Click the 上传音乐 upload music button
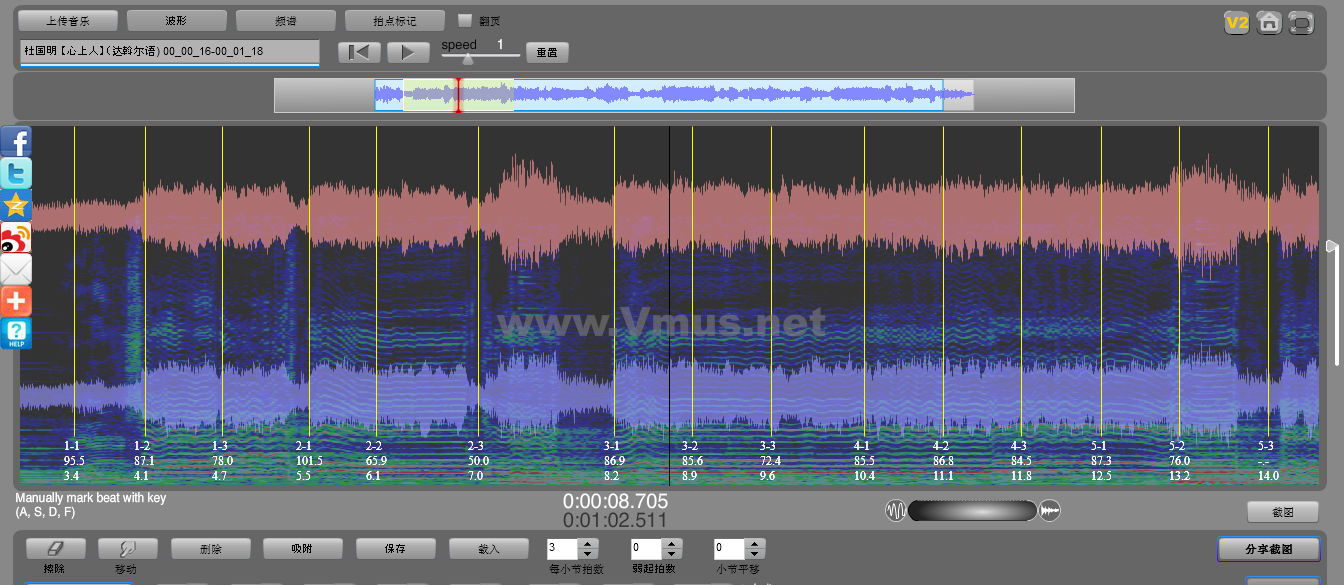This screenshot has height=585, width=1344. tap(67, 20)
